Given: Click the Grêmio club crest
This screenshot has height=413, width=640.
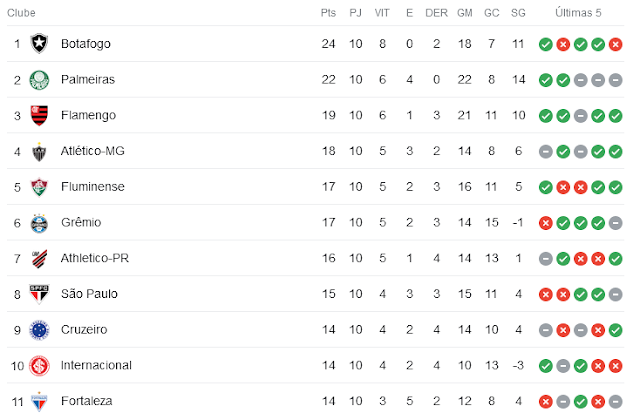Looking at the screenshot, I should [39, 223].
